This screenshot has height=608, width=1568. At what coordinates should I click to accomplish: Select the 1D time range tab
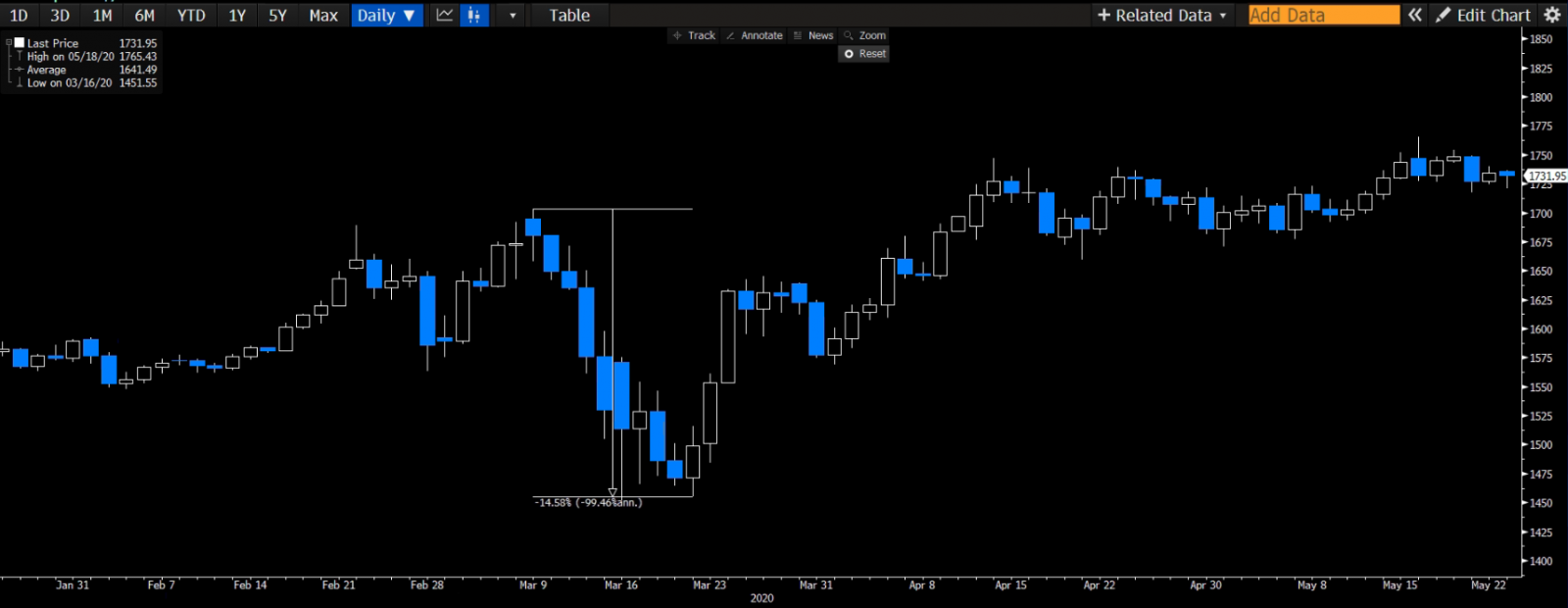(19, 15)
